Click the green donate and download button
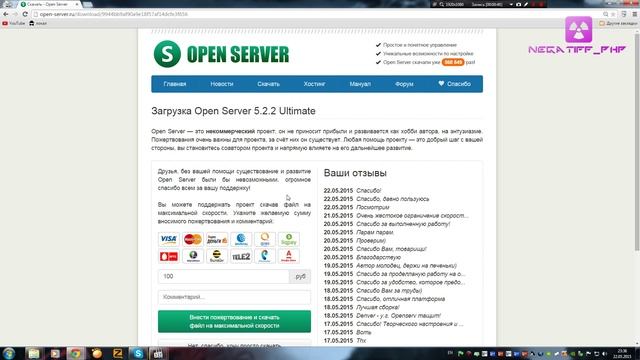Image resolution: width=640 pixels, height=360 pixels. pyautogui.click(x=234, y=321)
